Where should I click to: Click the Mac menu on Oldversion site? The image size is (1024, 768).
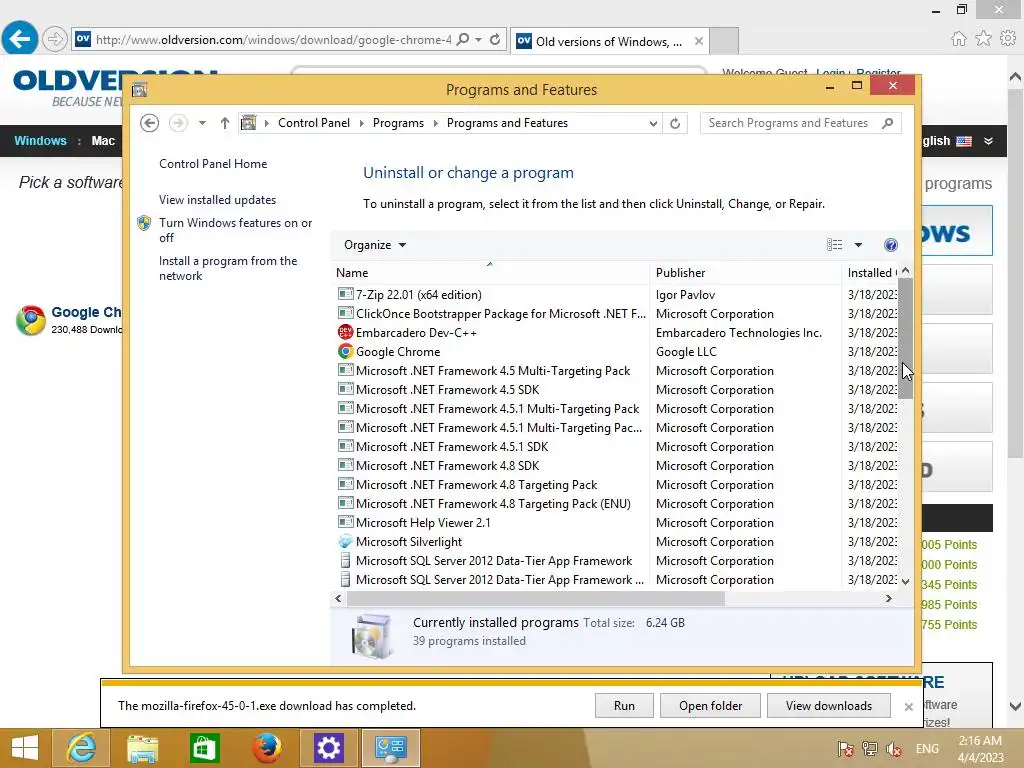click(x=103, y=141)
